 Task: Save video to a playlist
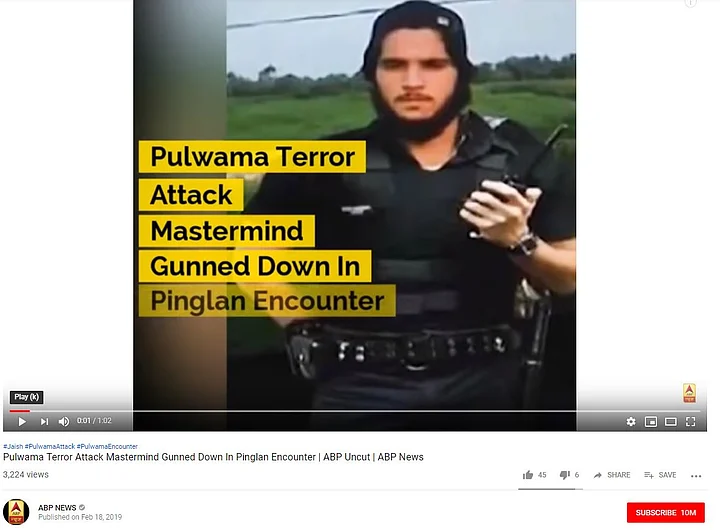tap(660, 475)
